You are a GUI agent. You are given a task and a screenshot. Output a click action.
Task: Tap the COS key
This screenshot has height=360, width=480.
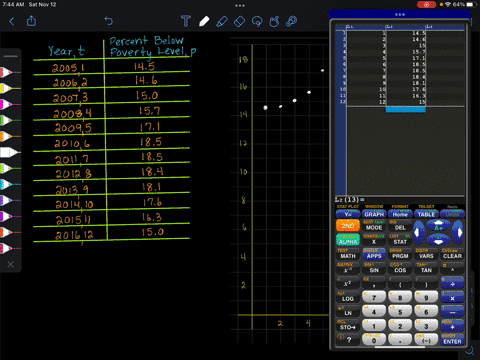point(400,270)
